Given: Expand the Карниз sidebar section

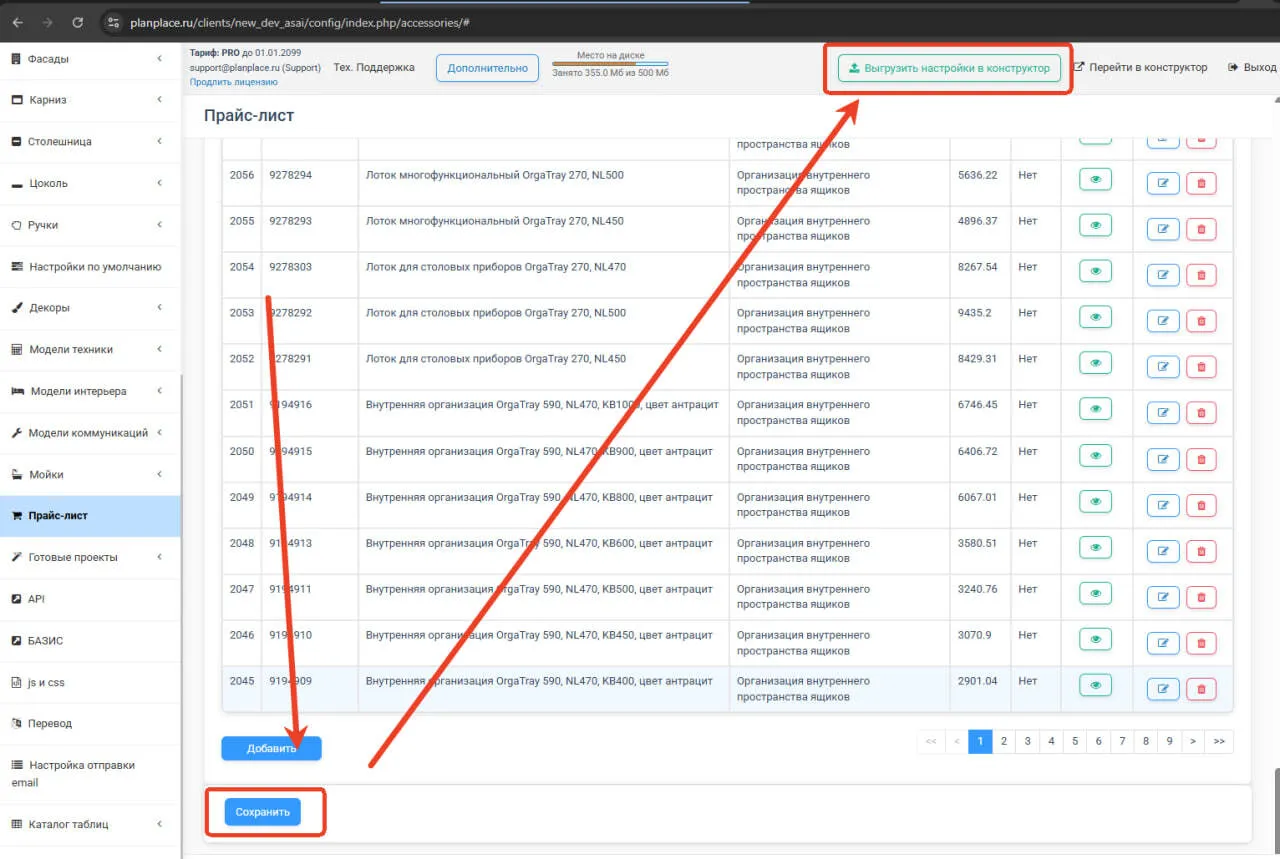Looking at the screenshot, I should point(89,100).
